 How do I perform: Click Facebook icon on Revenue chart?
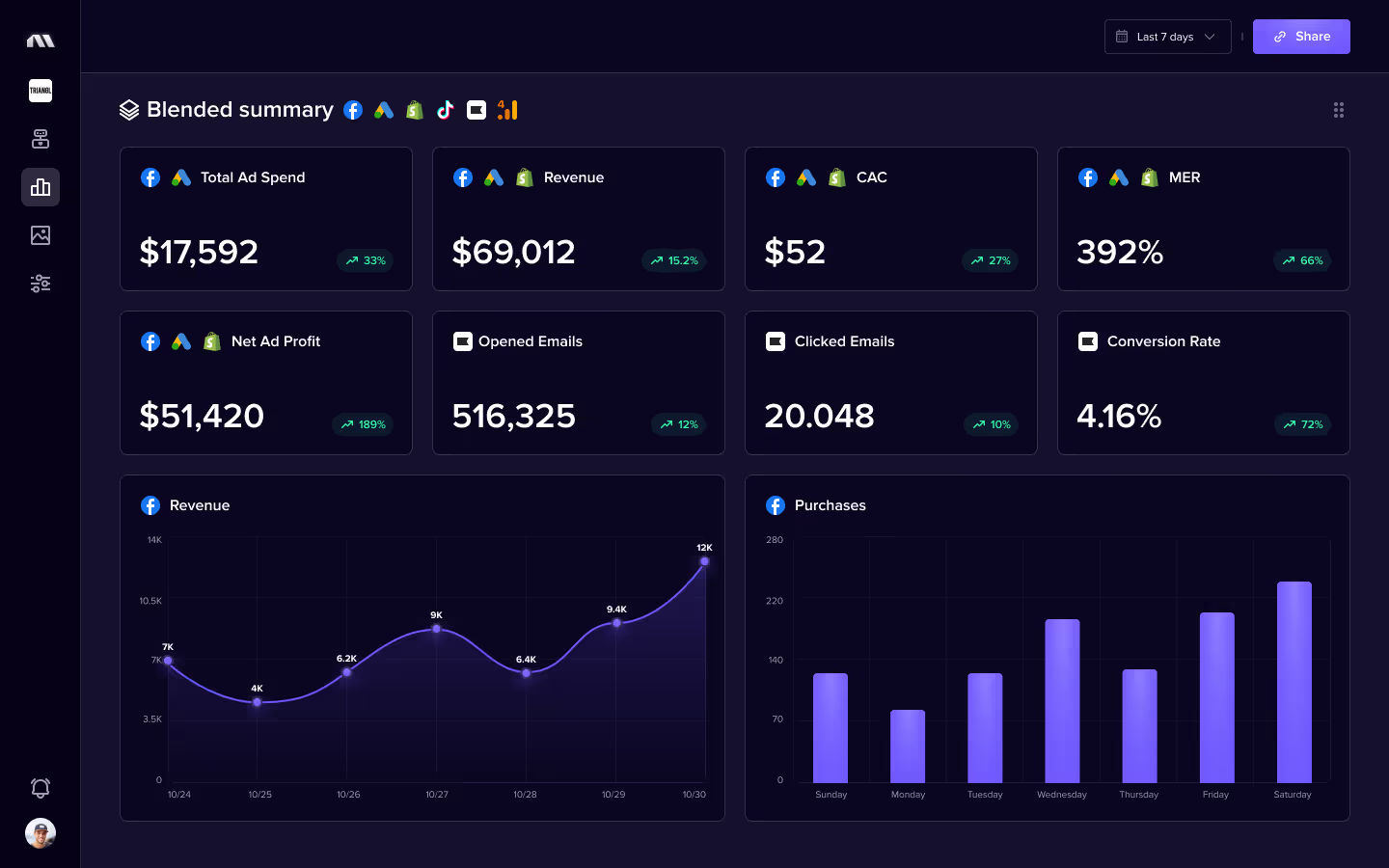150,505
